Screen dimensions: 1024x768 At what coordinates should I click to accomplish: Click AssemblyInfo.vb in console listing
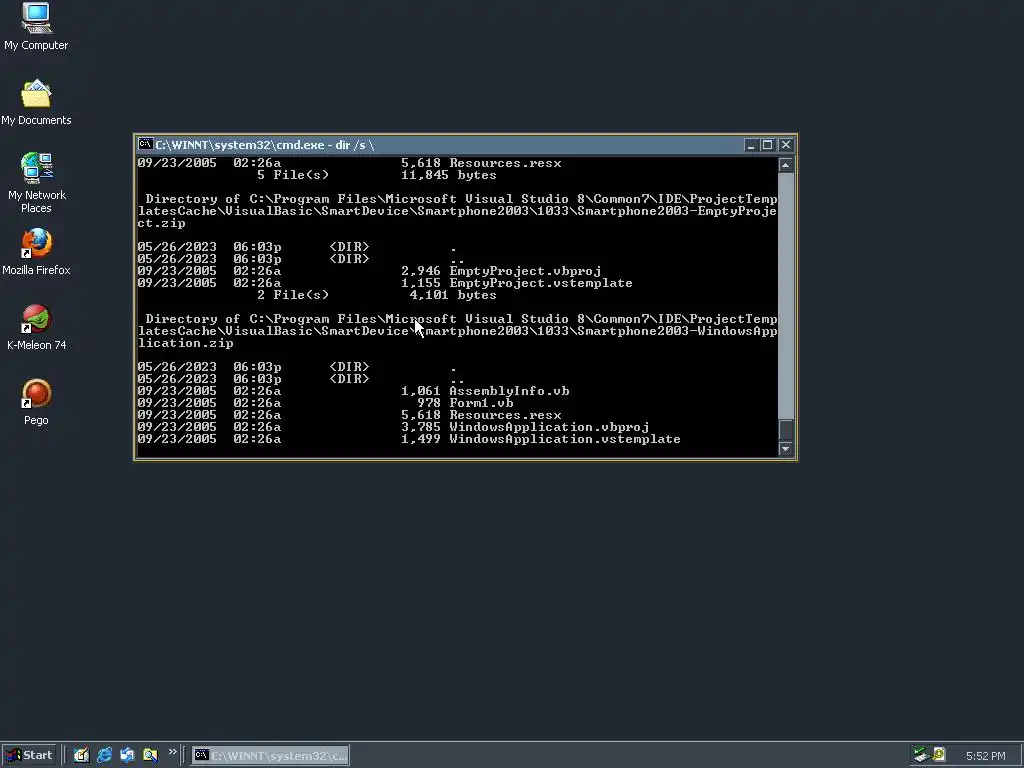(x=509, y=391)
